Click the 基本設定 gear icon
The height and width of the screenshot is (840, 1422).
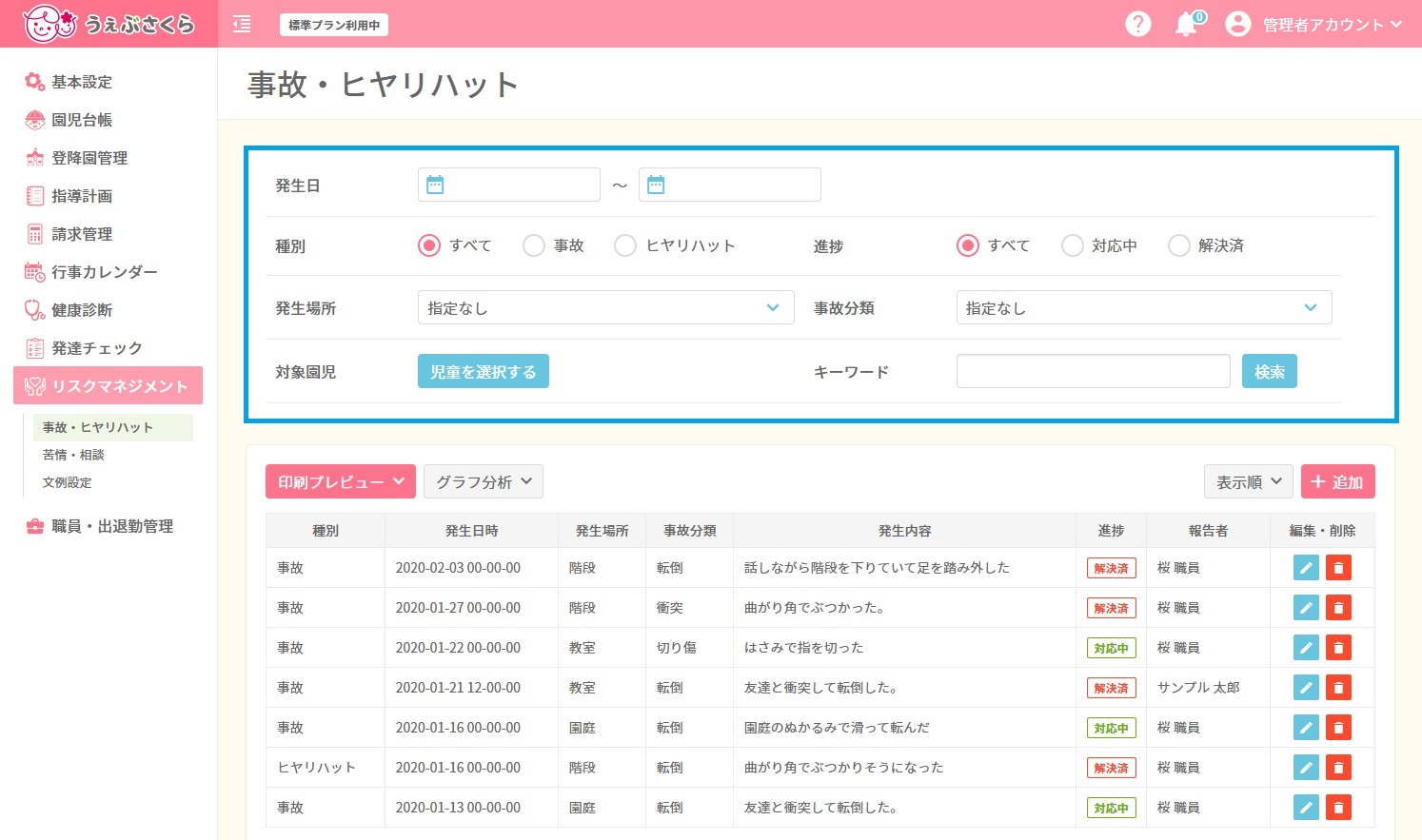[34, 82]
